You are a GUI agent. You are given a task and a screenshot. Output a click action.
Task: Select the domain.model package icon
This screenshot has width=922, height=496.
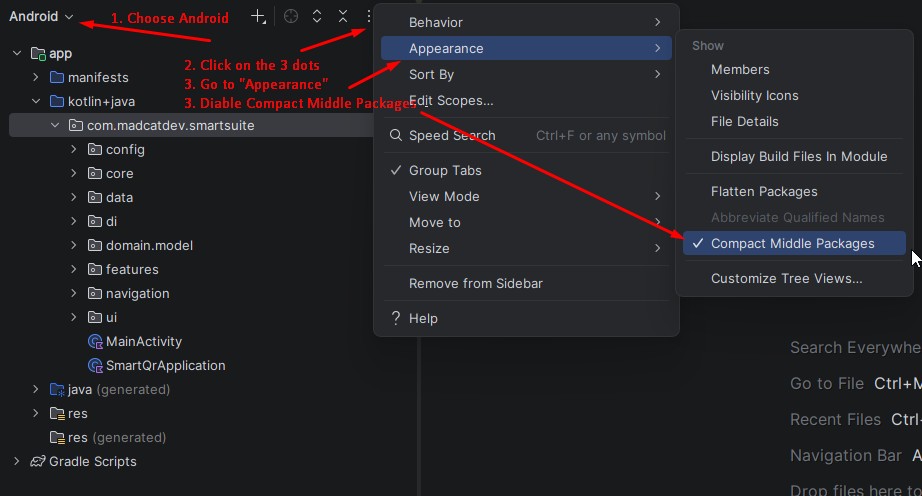[x=95, y=246]
